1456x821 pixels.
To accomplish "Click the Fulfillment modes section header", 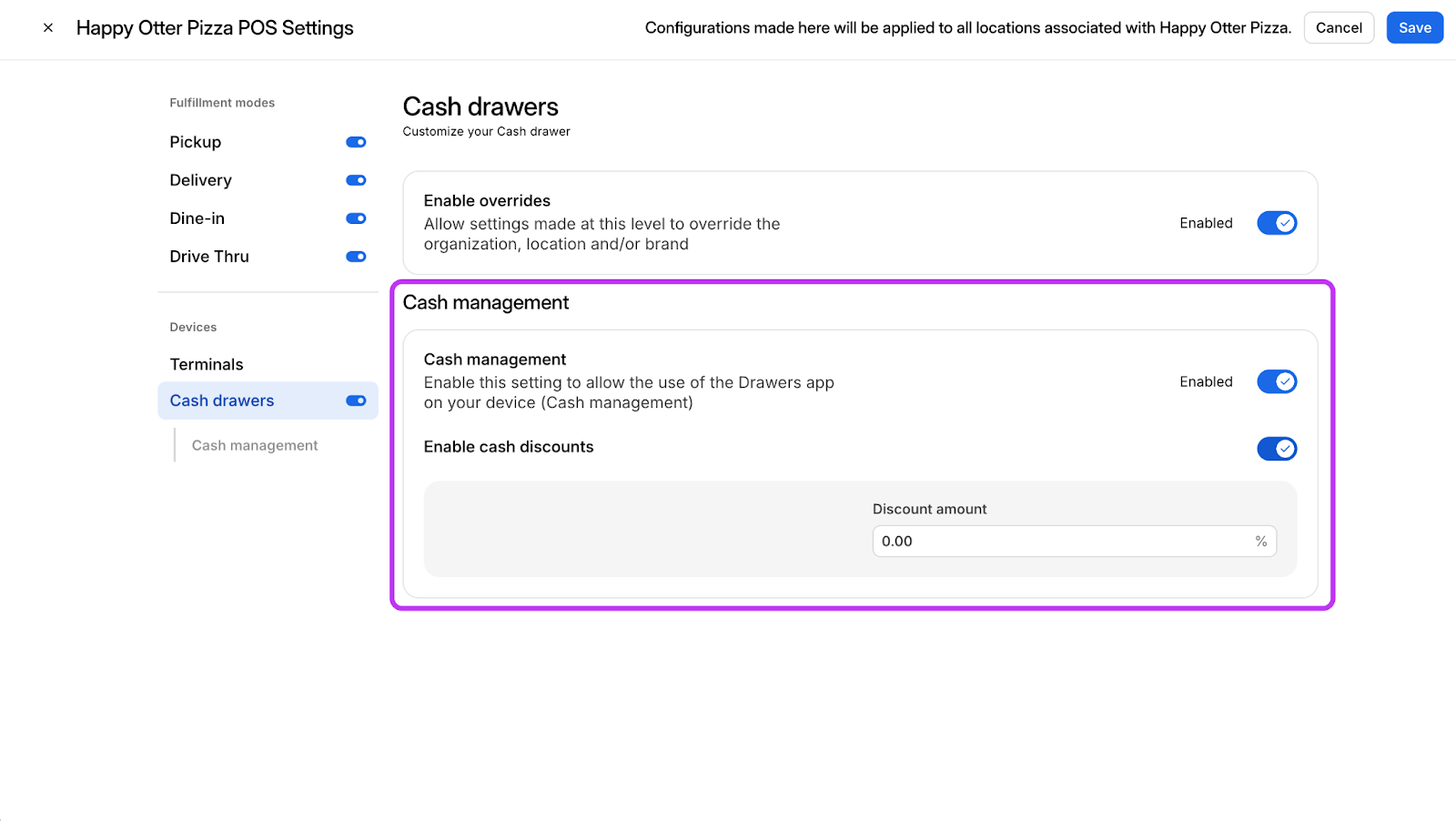I will coord(222,103).
